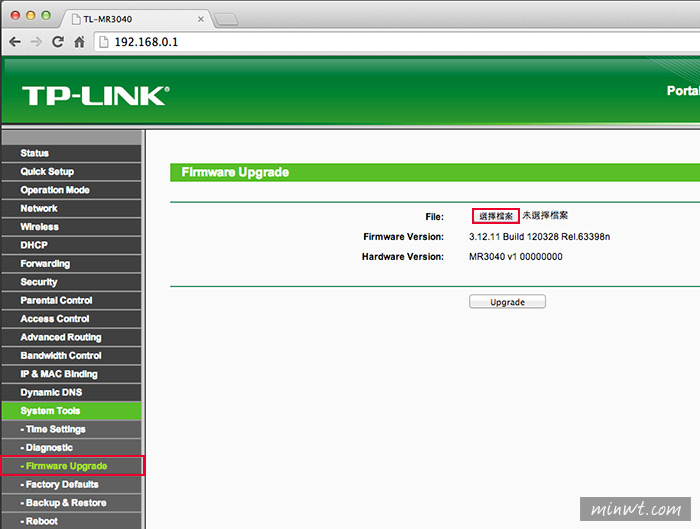Click the page icon in address bar
The height and width of the screenshot is (529, 700).
tap(104, 42)
